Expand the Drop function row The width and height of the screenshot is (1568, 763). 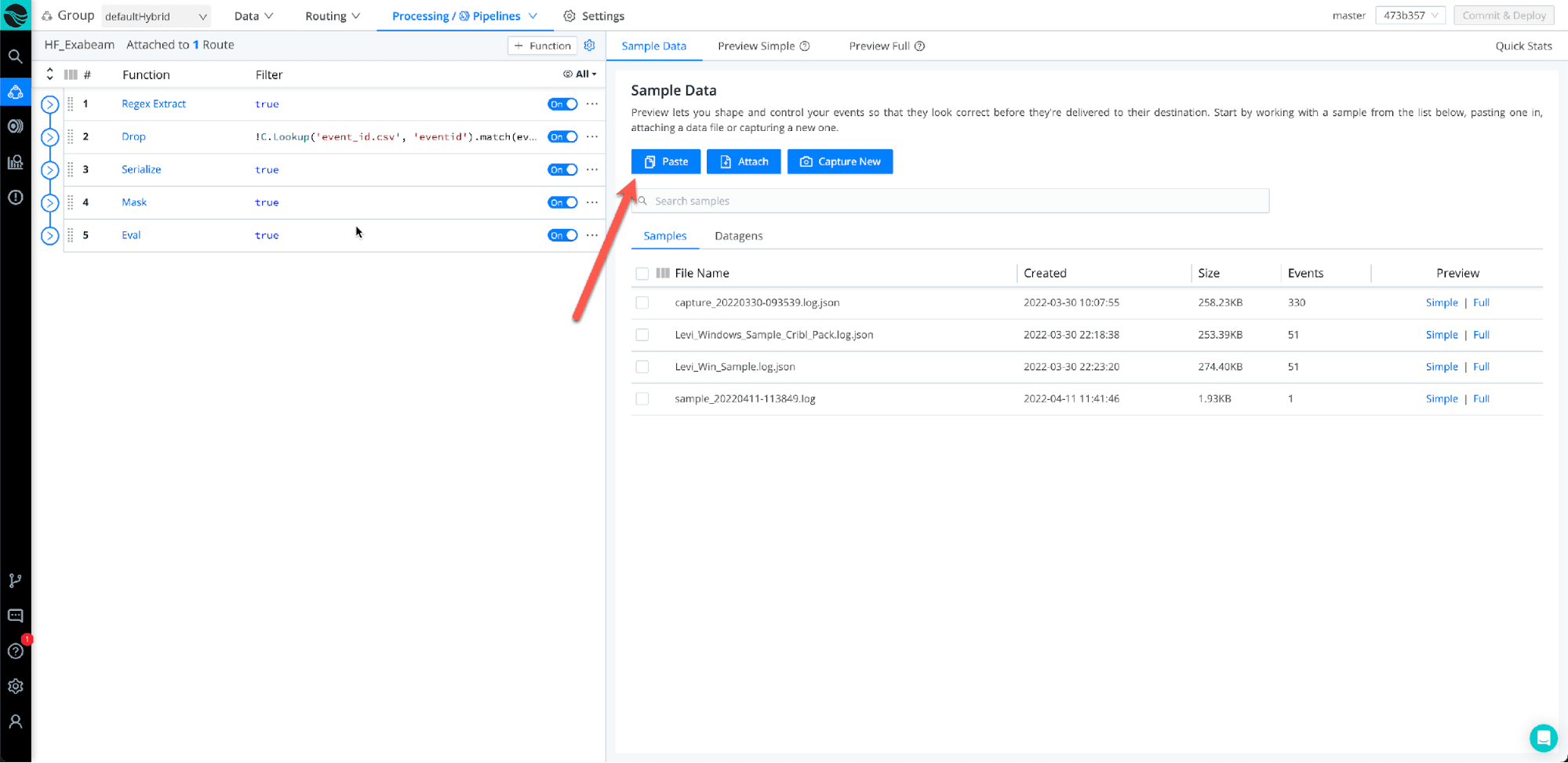point(49,137)
